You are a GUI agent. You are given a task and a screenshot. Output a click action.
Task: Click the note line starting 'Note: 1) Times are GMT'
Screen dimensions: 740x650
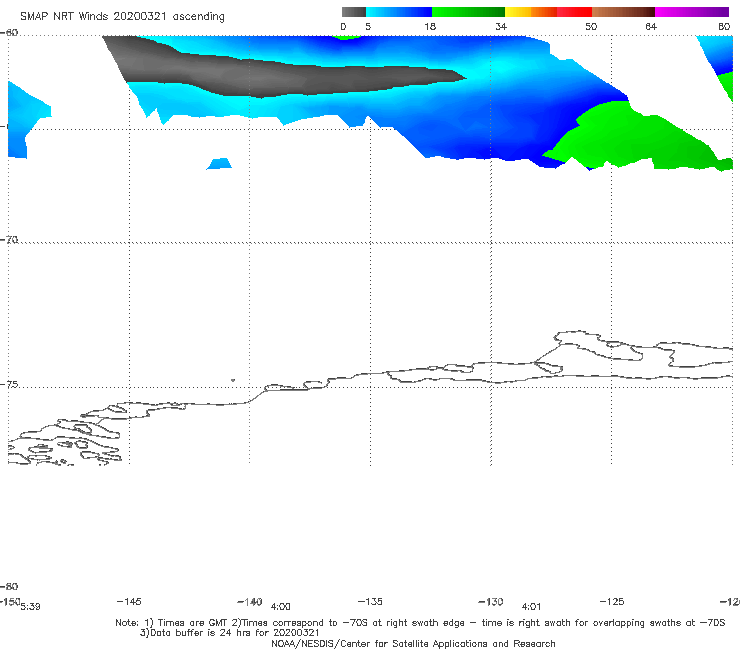[x=420, y=623]
